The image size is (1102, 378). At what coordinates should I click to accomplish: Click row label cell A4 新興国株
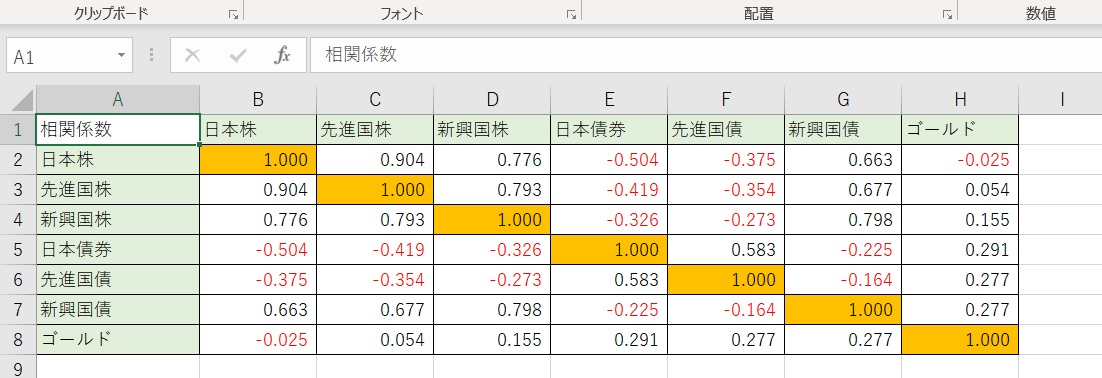tap(118, 220)
